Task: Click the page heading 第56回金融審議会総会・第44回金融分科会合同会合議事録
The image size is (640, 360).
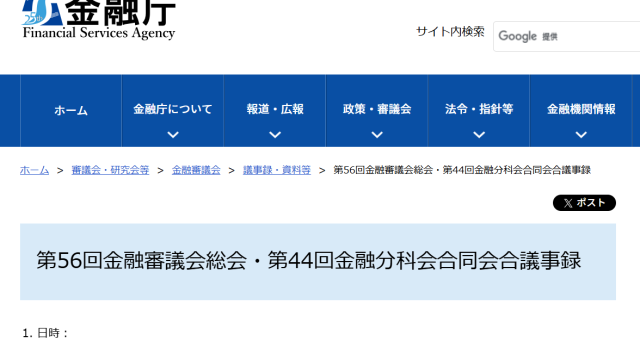Action: coord(309,261)
